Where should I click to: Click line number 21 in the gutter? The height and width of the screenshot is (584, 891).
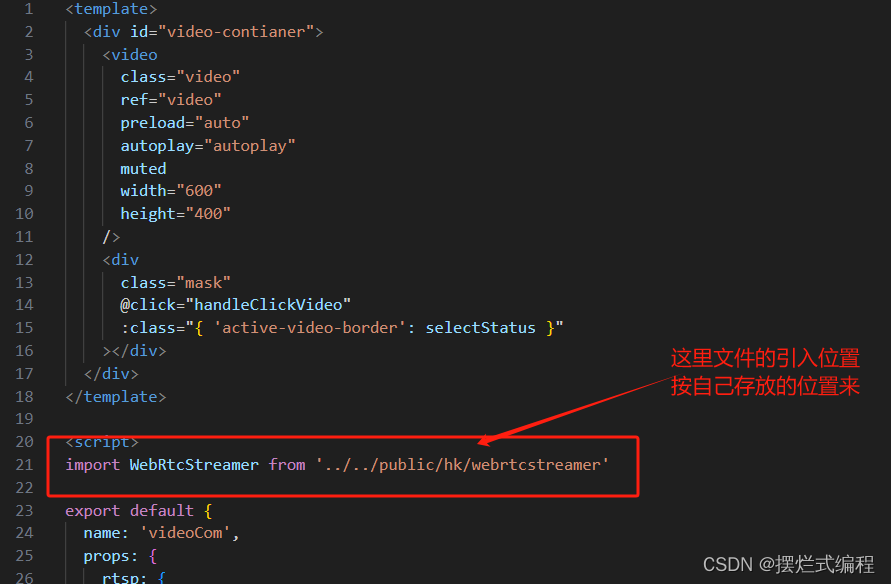tap(24, 465)
